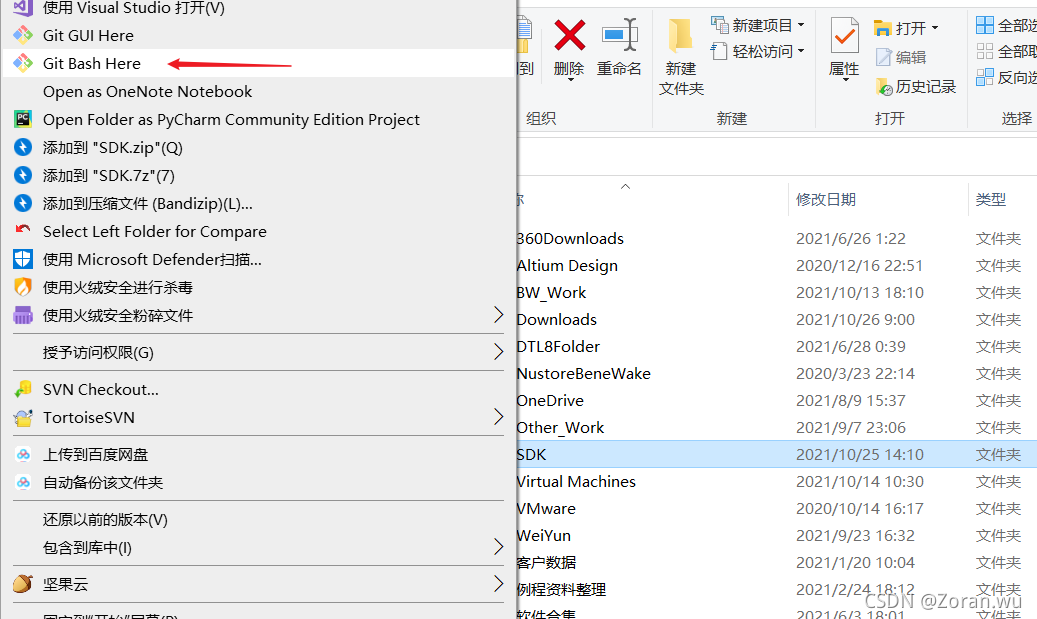This screenshot has width=1037, height=619.
Task: Click the 新建项目 icon in ribbon
Action: point(720,25)
